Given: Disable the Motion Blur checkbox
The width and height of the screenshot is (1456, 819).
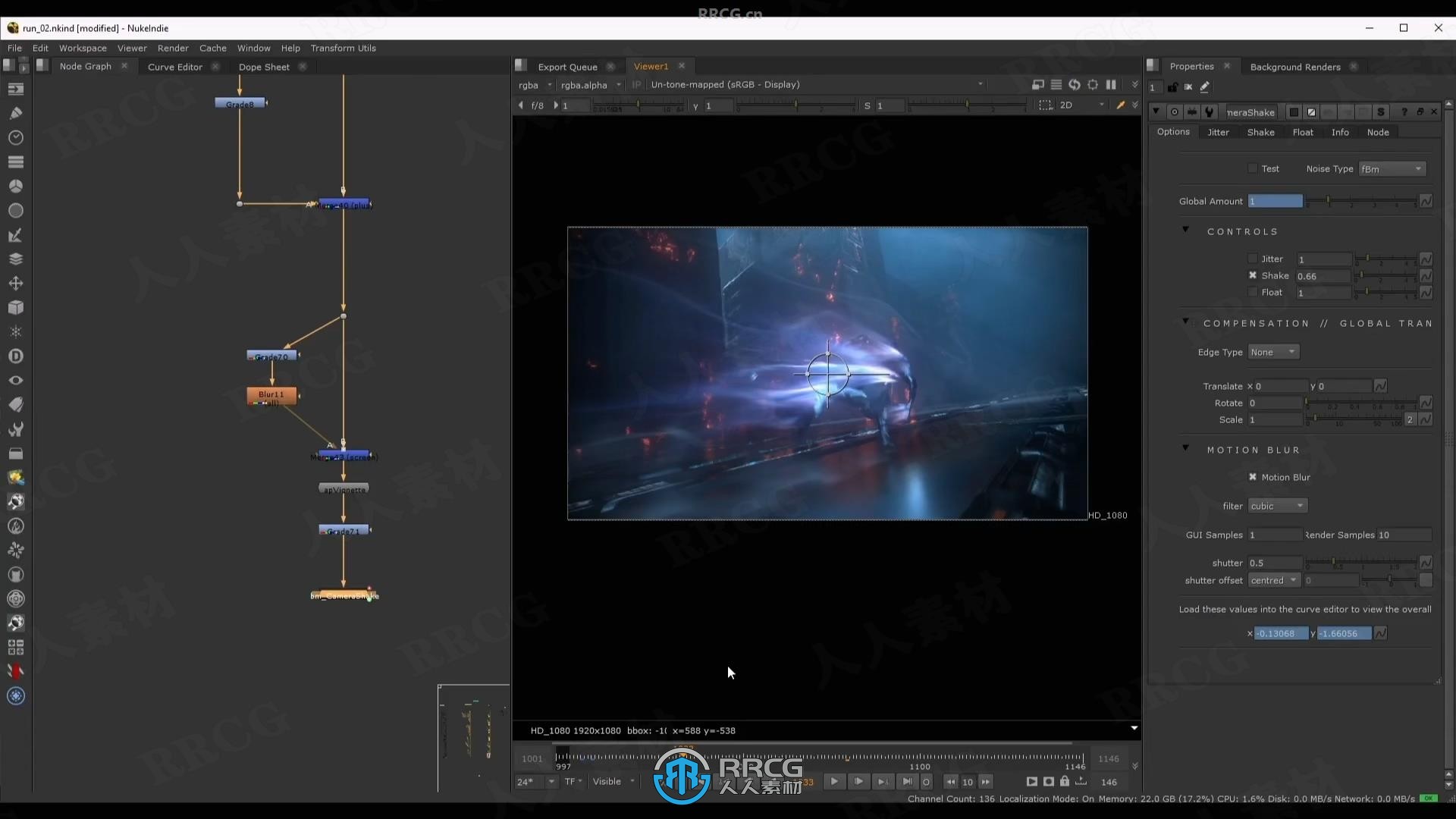Looking at the screenshot, I should pos(1253,477).
